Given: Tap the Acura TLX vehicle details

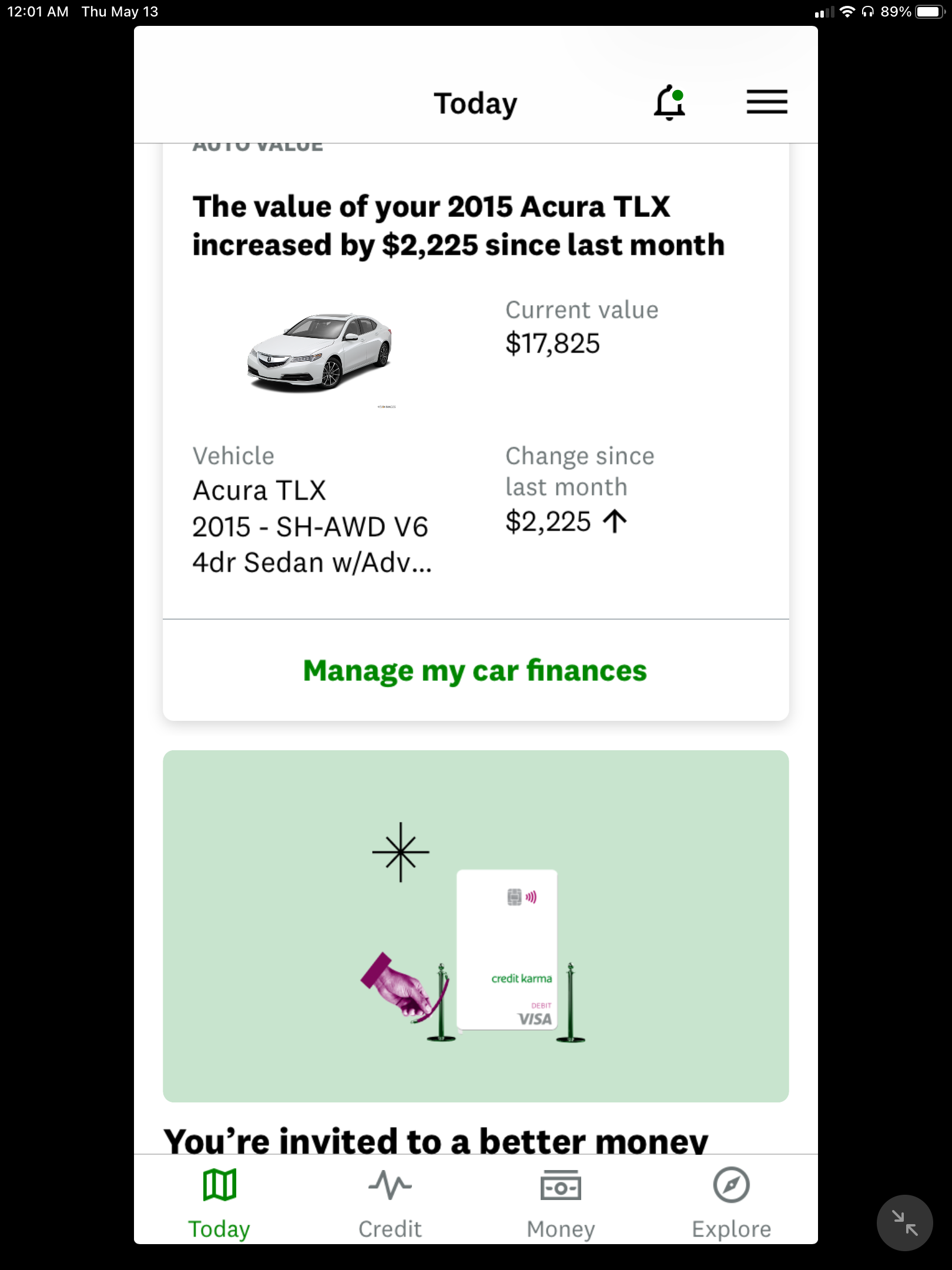Looking at the screenshot, I should (311, 526).
